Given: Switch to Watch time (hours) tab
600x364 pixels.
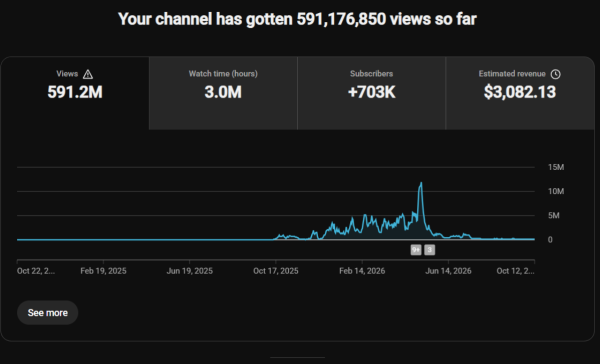Looking at the screenshot, I should coord(223,93).
